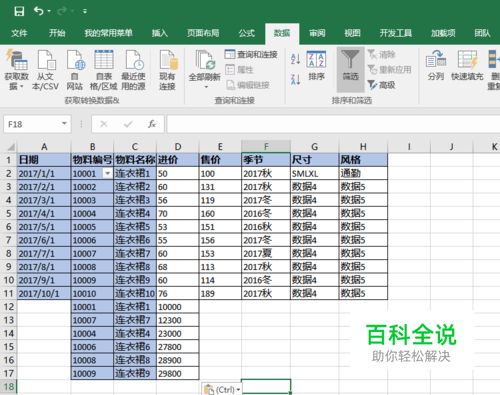Image resolution: width=500 pixels, height=395 pixels.
Task: Click cell containing 2017夏
Action: [x=266, y=253]
